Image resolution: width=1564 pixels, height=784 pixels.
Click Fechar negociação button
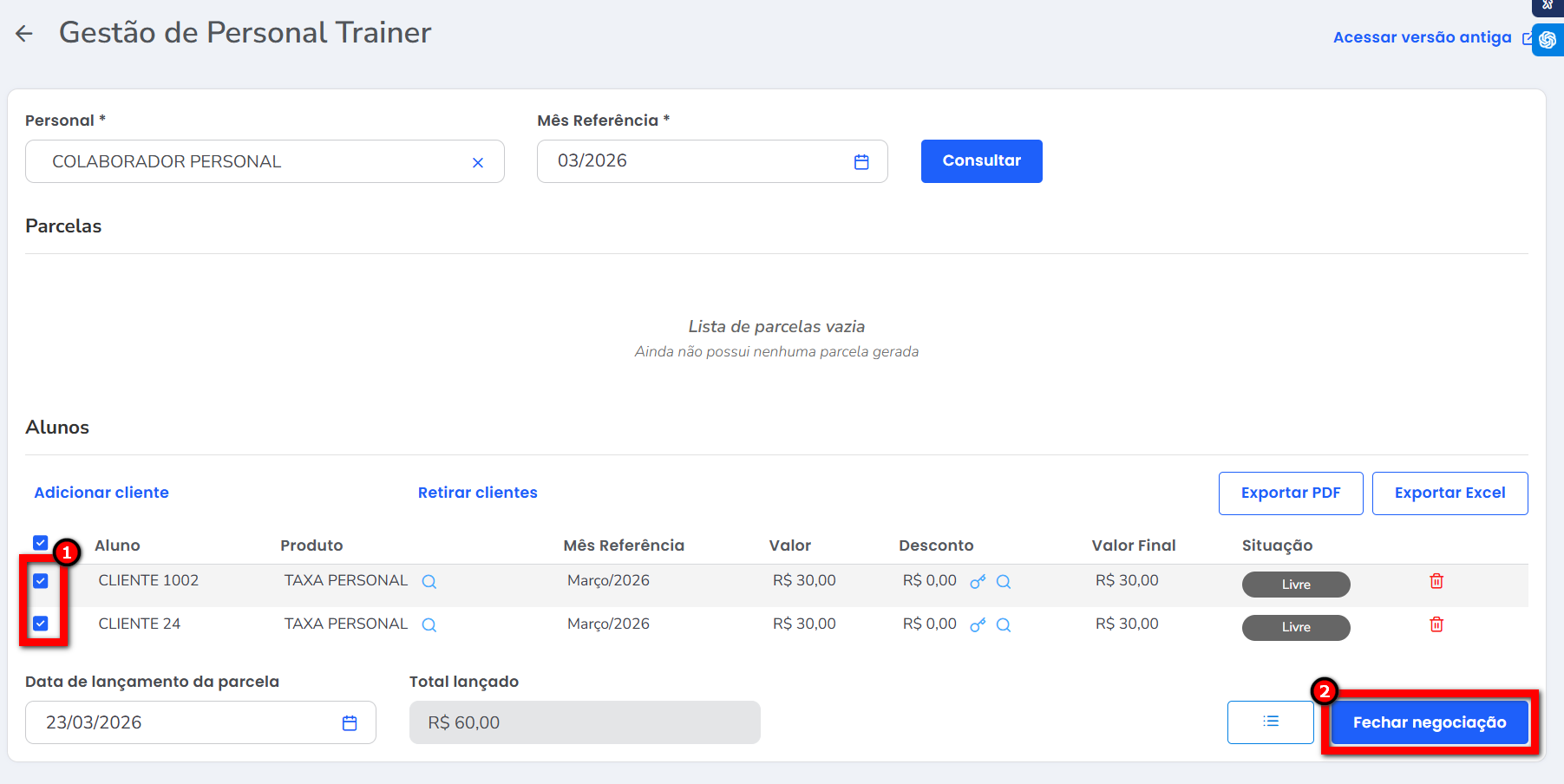click(x=1429, y=722)
